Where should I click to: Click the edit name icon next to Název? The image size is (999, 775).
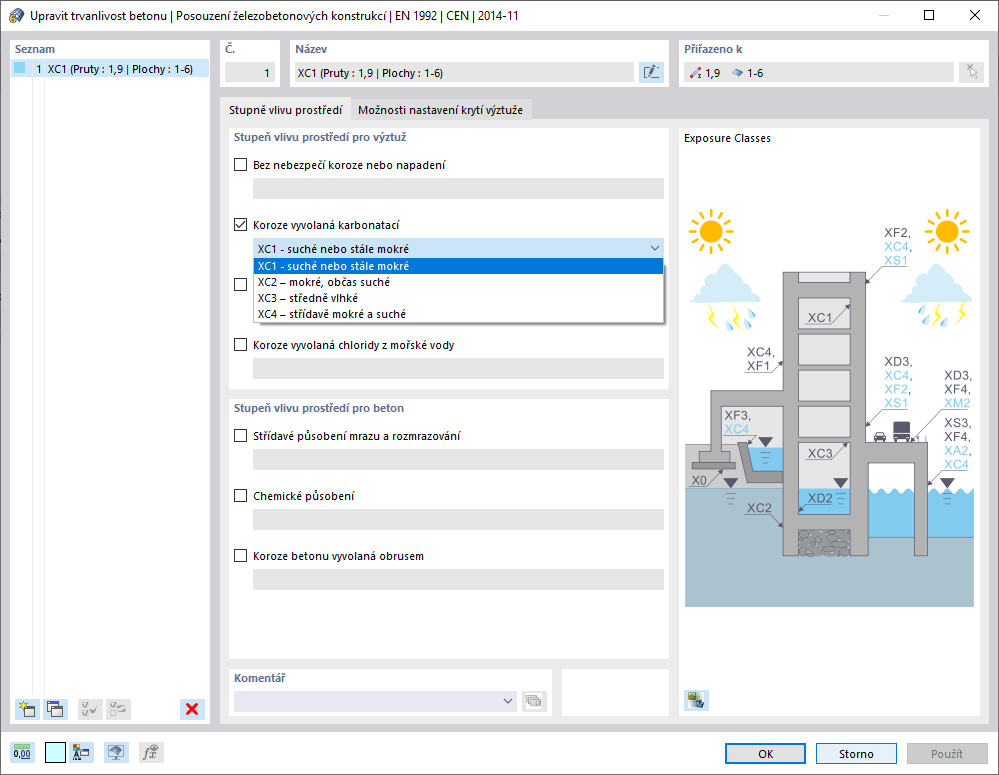pyautogui.click(x=651, y=73)
